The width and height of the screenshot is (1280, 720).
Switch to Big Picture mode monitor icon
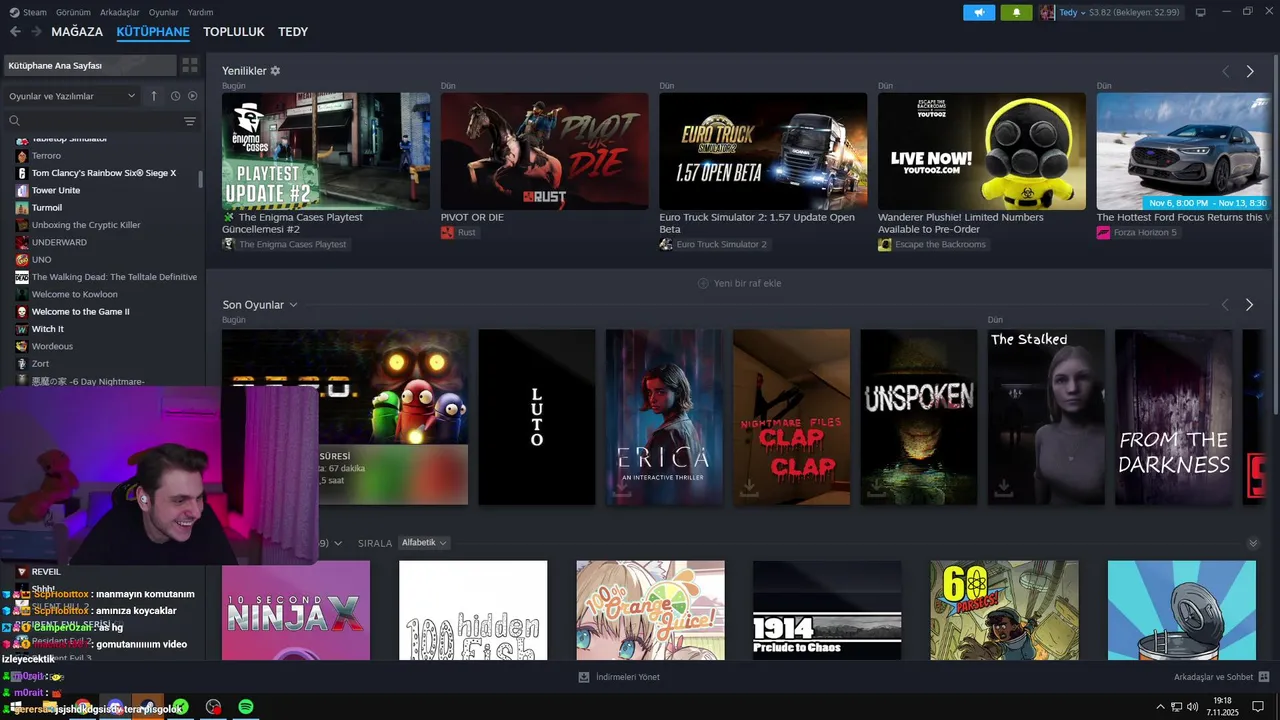[1200, 12]
